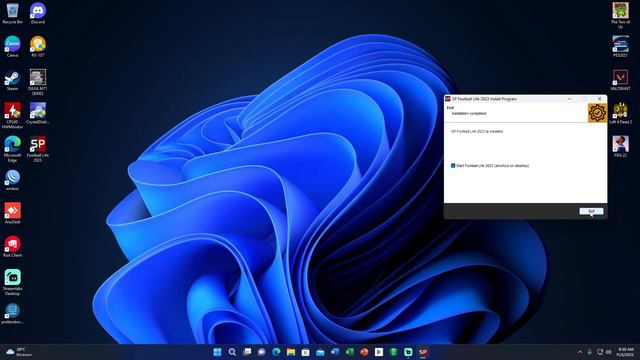Viewport: 640px width, 360px height.
Task: Click the SP icon in the installer title bar
Action: tap(448, 99)
